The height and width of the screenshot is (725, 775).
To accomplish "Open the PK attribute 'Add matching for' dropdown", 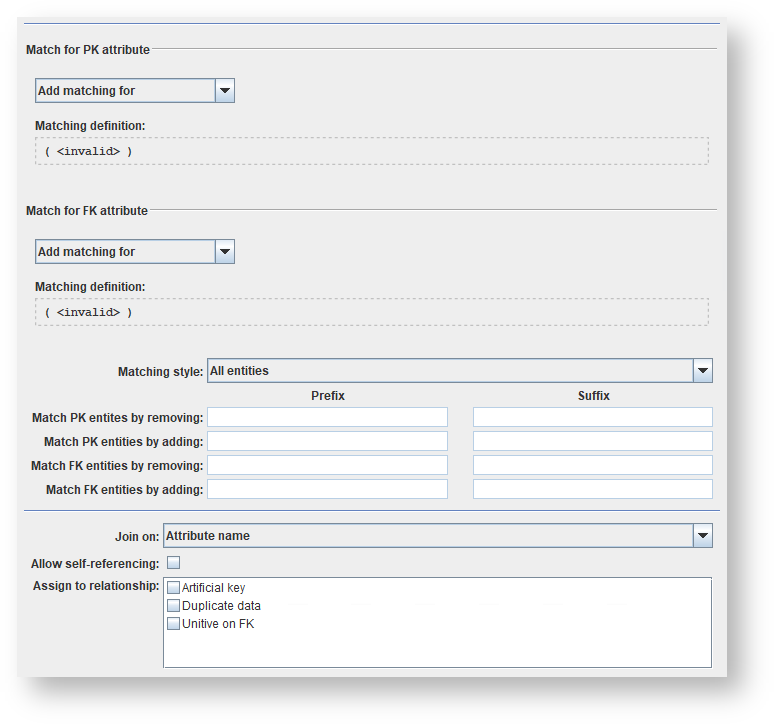I will coord(225,91).
